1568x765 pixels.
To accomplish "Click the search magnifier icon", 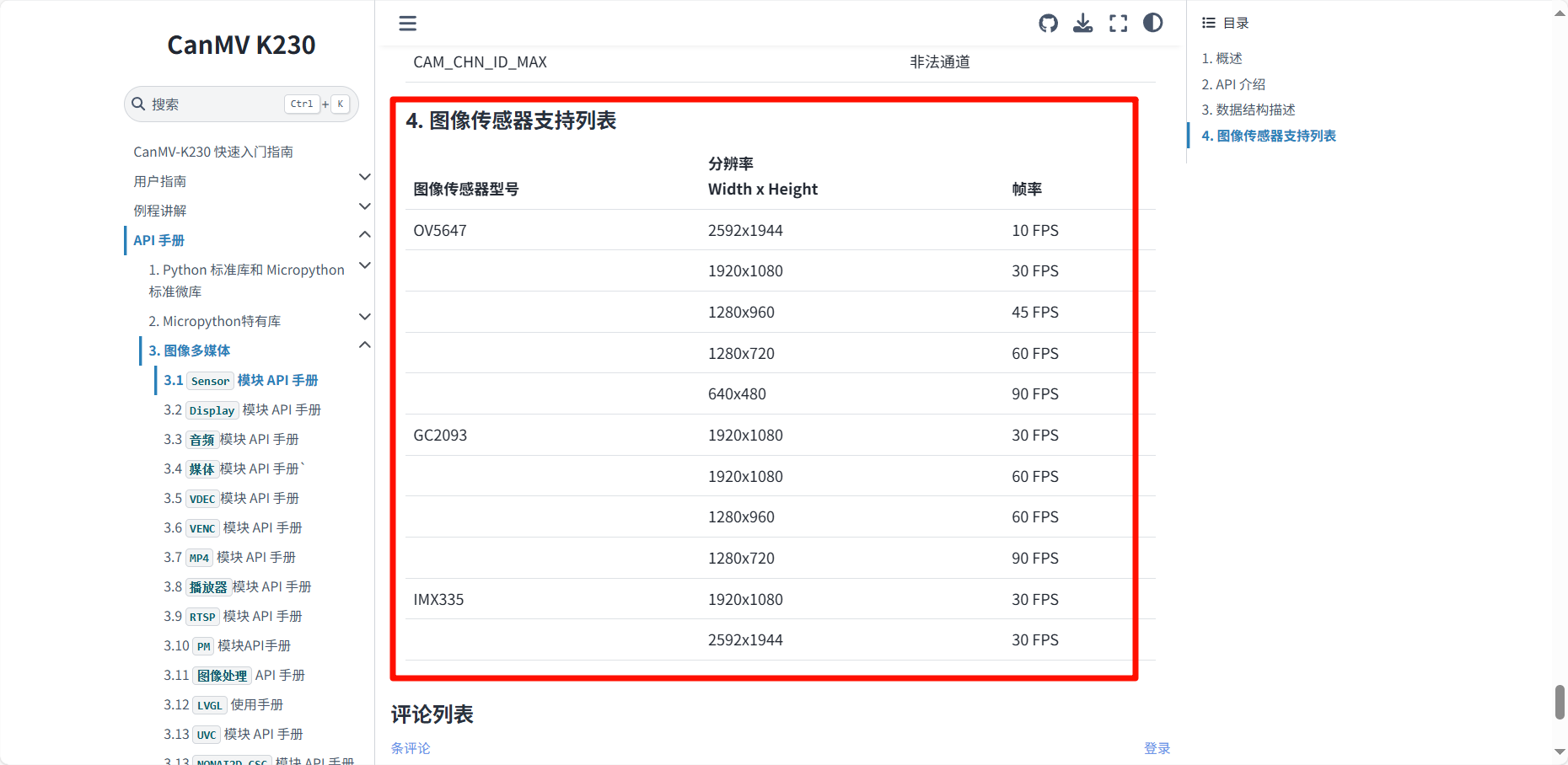I will [139, 104].
